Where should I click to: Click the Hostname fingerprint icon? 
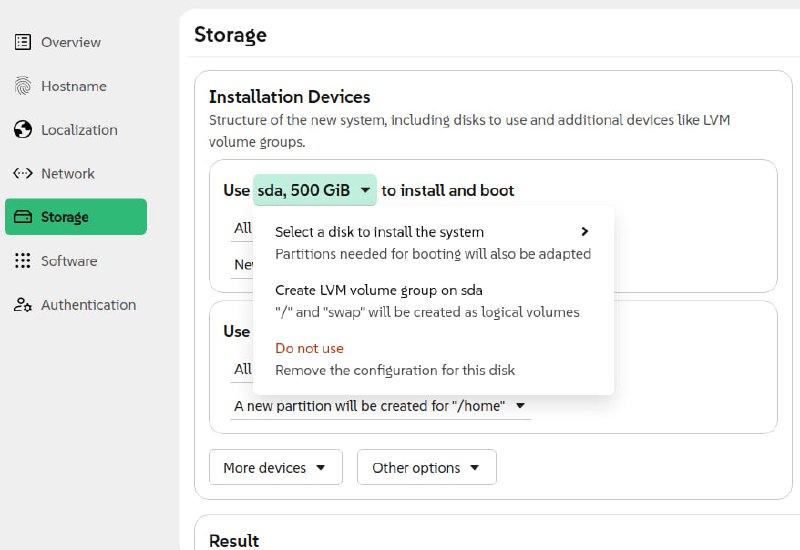pyautogui.click(x=23, y=86)
